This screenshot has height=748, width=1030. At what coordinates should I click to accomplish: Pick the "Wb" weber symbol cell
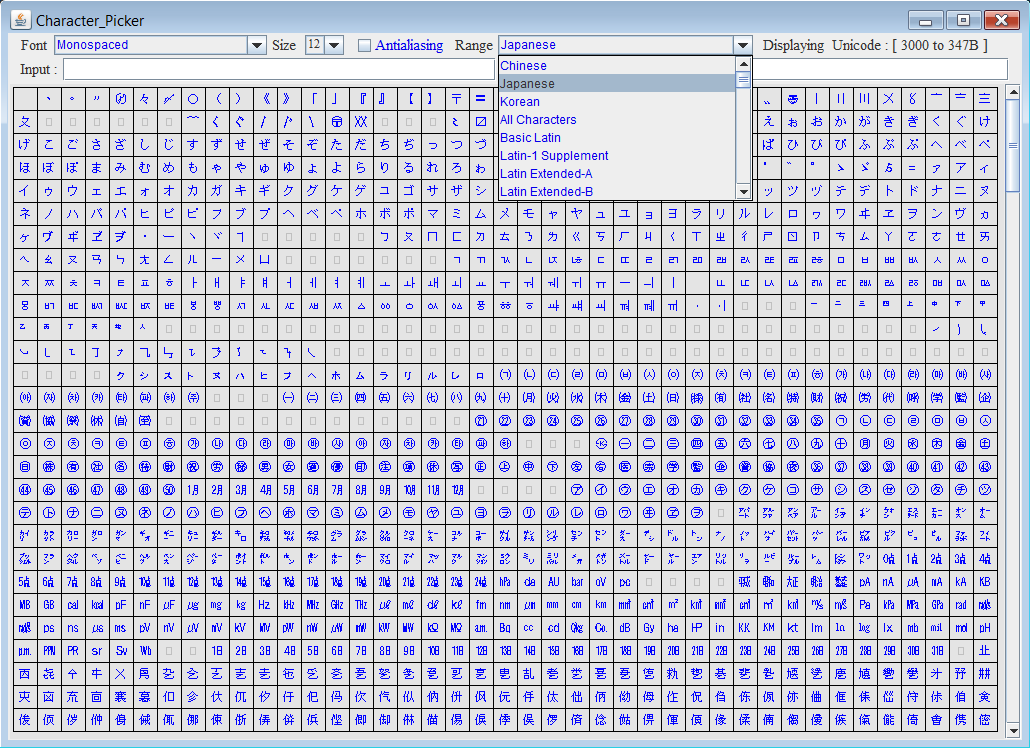[x=145, y=653]
